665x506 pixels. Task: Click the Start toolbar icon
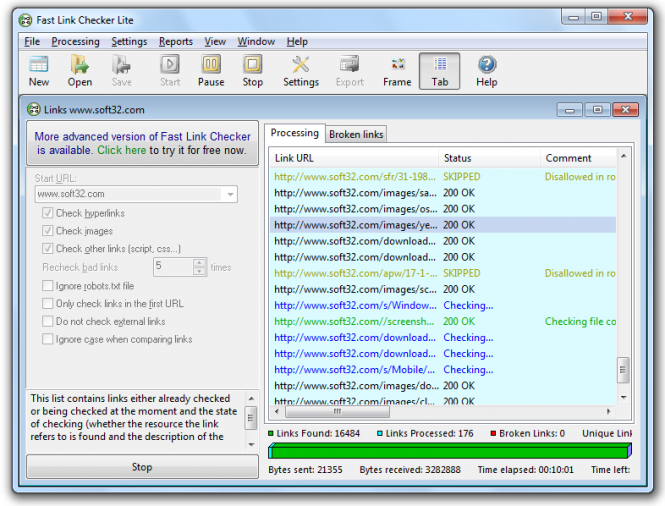pos(170,71)
